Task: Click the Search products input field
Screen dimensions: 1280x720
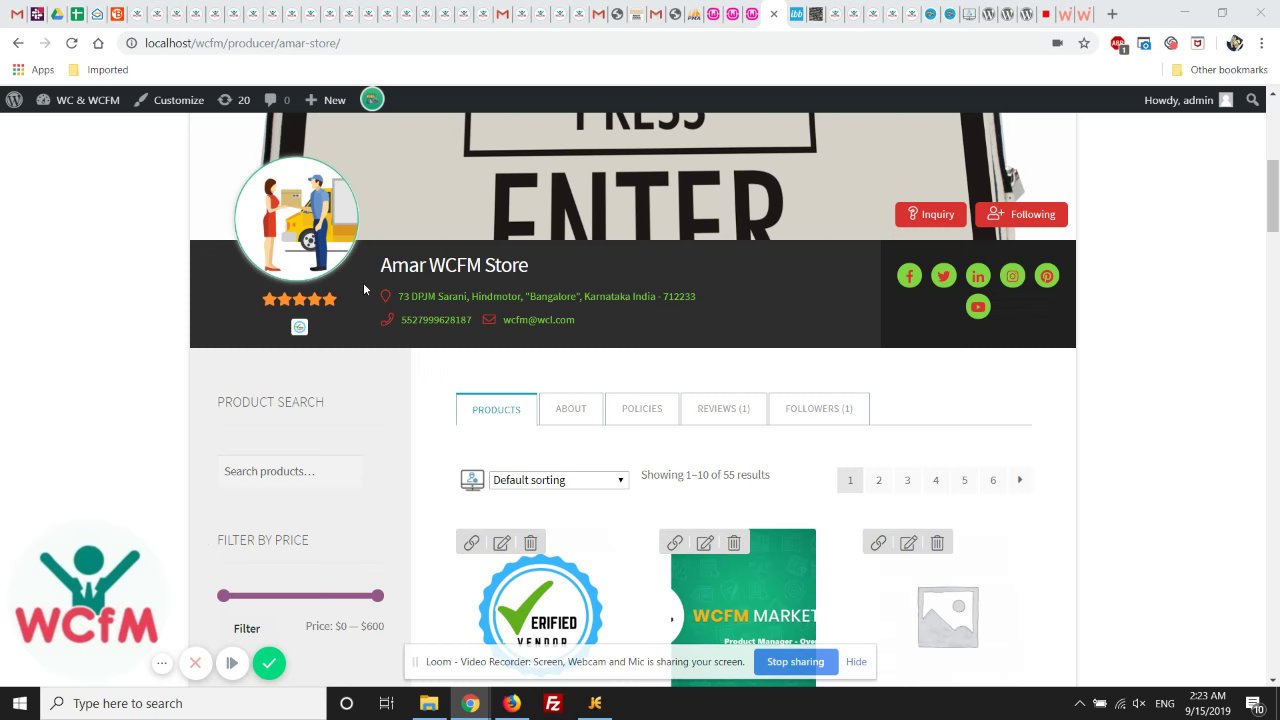Action: 290,471
